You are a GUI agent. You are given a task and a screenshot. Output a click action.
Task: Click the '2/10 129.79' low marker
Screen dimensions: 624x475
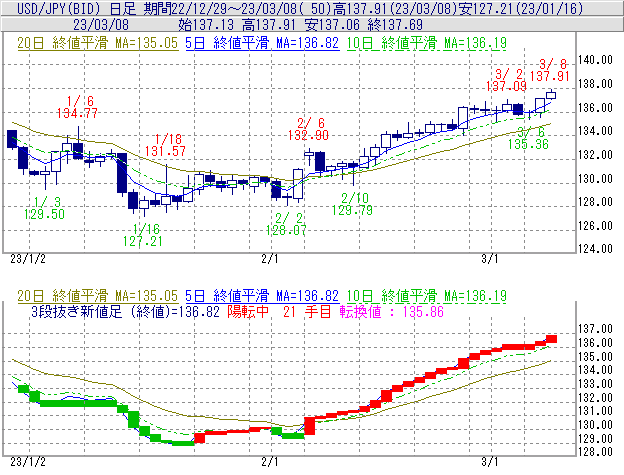pos(353,204)
